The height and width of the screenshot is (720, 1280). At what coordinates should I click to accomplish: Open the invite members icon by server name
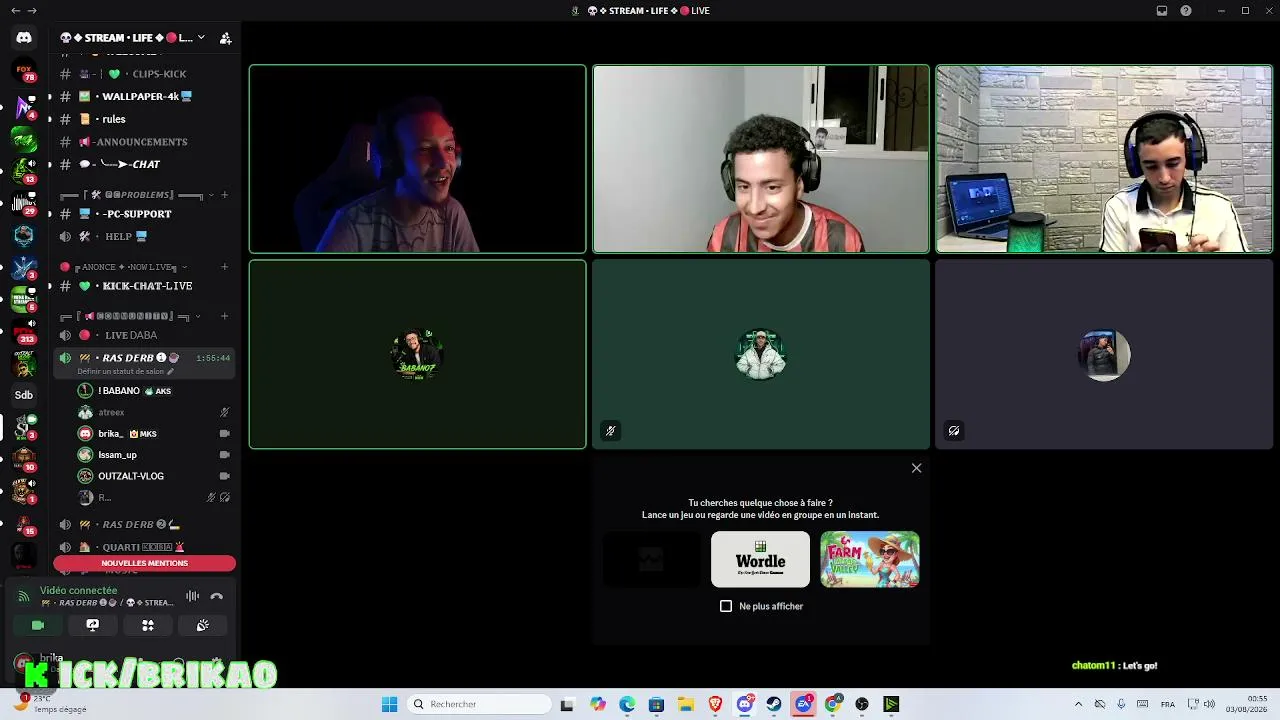click(x=226, y=38)
